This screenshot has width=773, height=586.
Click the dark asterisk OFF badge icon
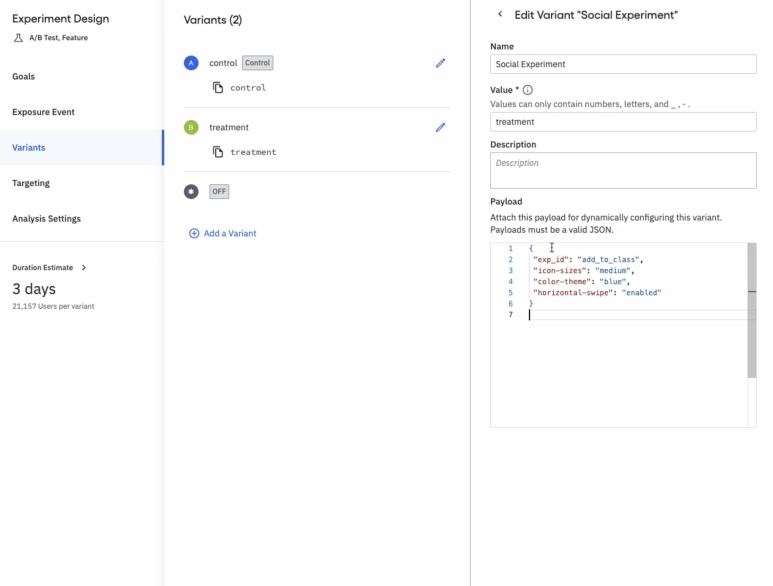tap(191, 191)
